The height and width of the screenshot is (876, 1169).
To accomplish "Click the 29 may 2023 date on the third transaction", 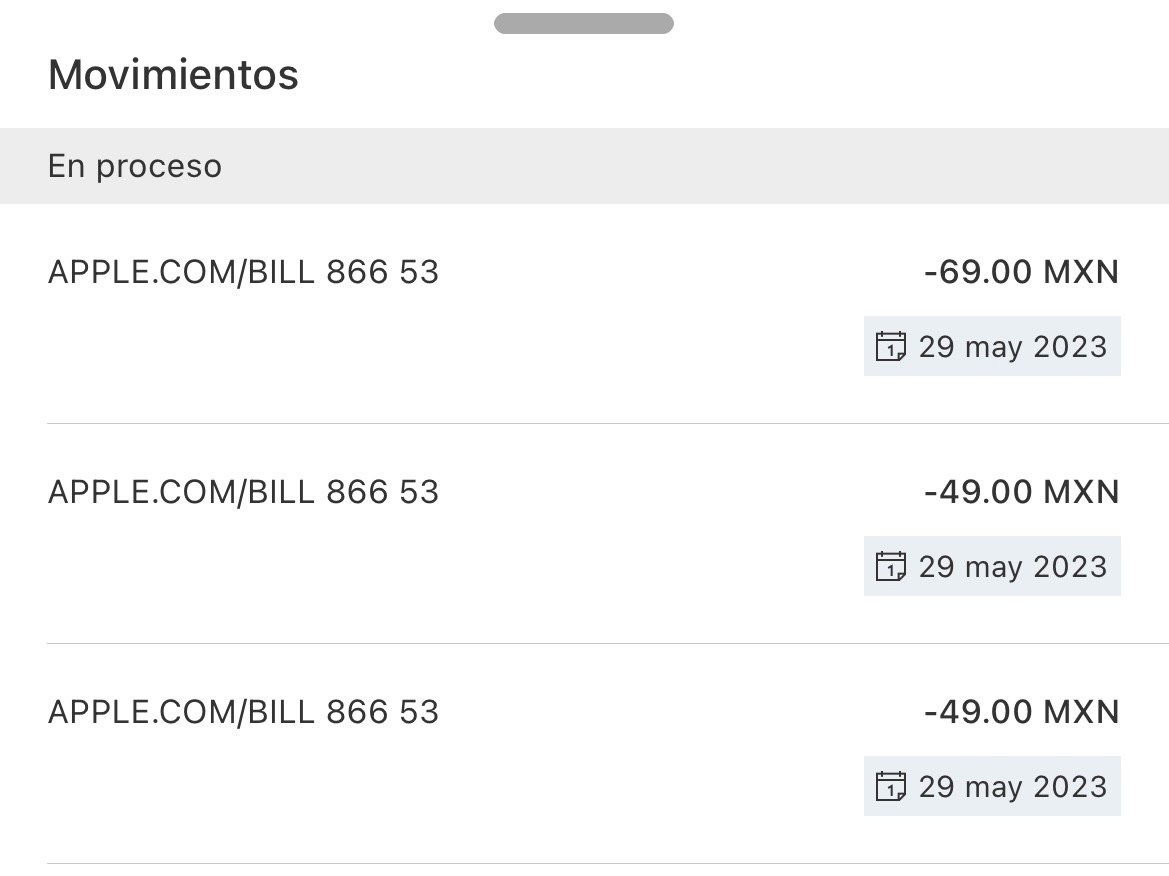I will pyautogui.click(x=1012, y=787).
